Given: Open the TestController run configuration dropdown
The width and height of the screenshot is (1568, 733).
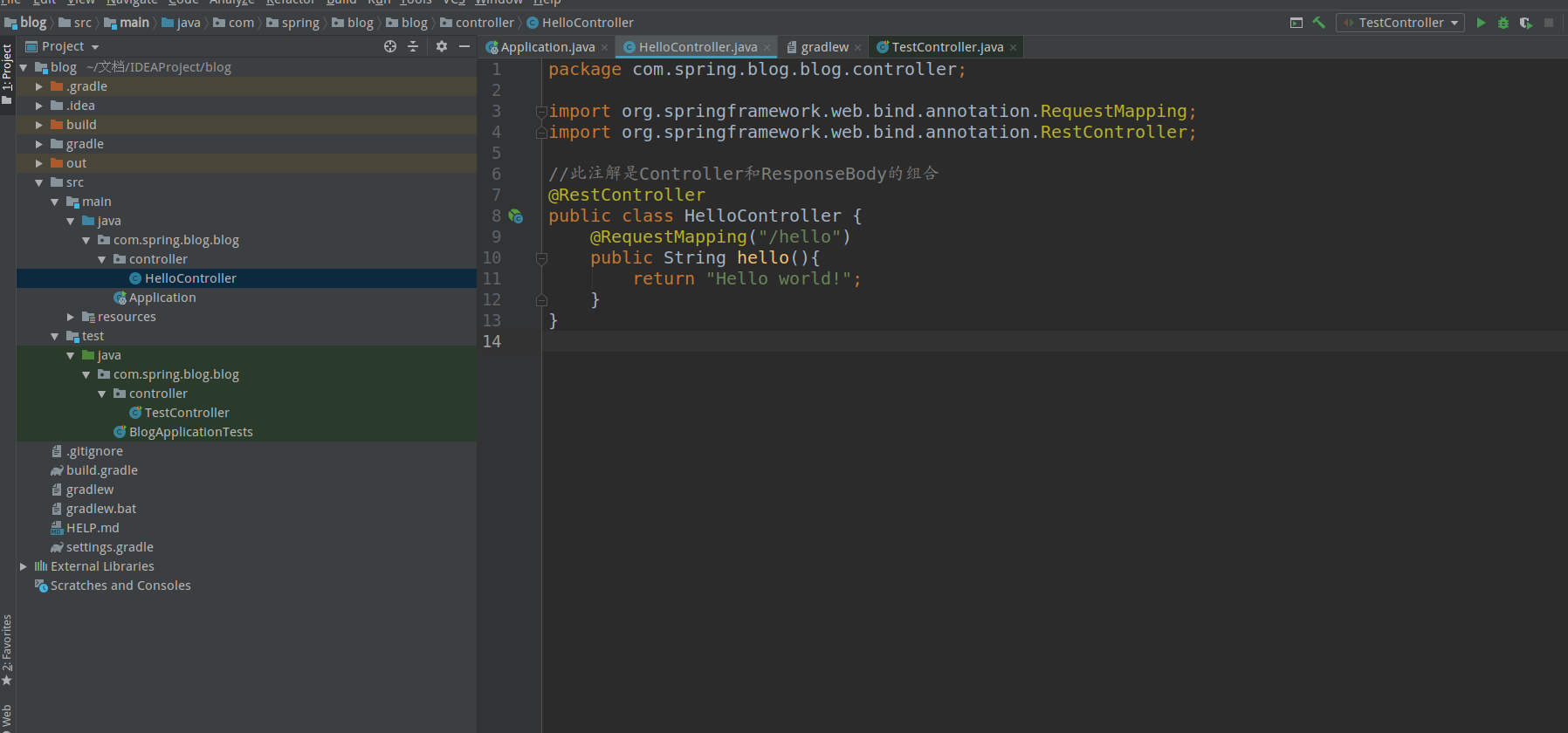Looking at the screenshot, I should [x=1400, y=23].
